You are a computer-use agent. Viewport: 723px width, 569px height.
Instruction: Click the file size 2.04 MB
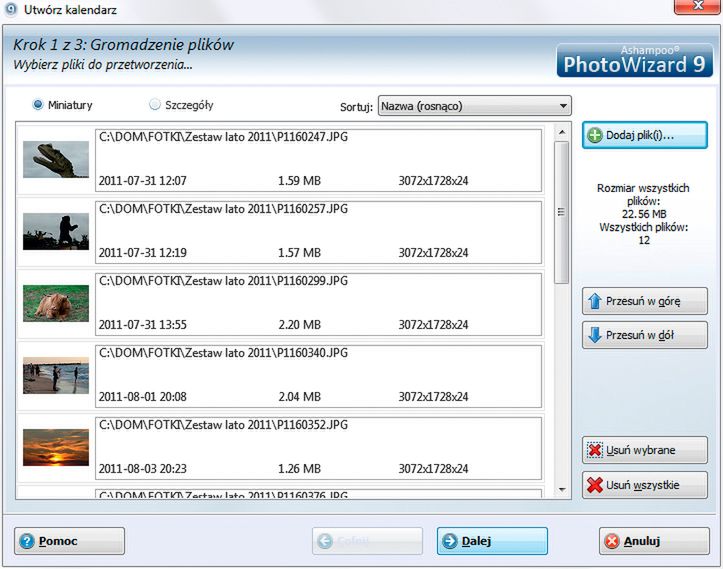click(299, 397)
